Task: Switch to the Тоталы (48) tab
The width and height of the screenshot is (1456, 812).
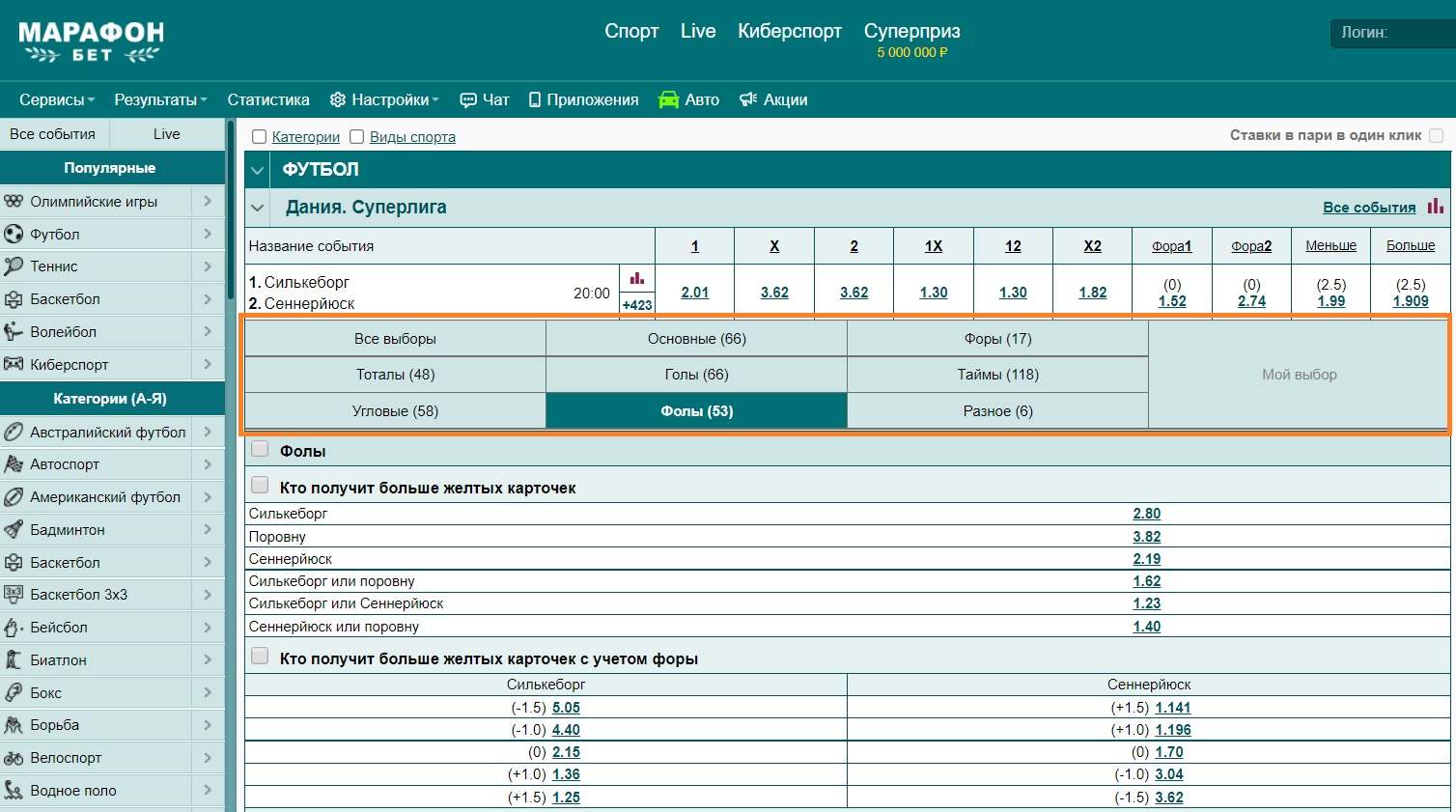Action: 396,375
